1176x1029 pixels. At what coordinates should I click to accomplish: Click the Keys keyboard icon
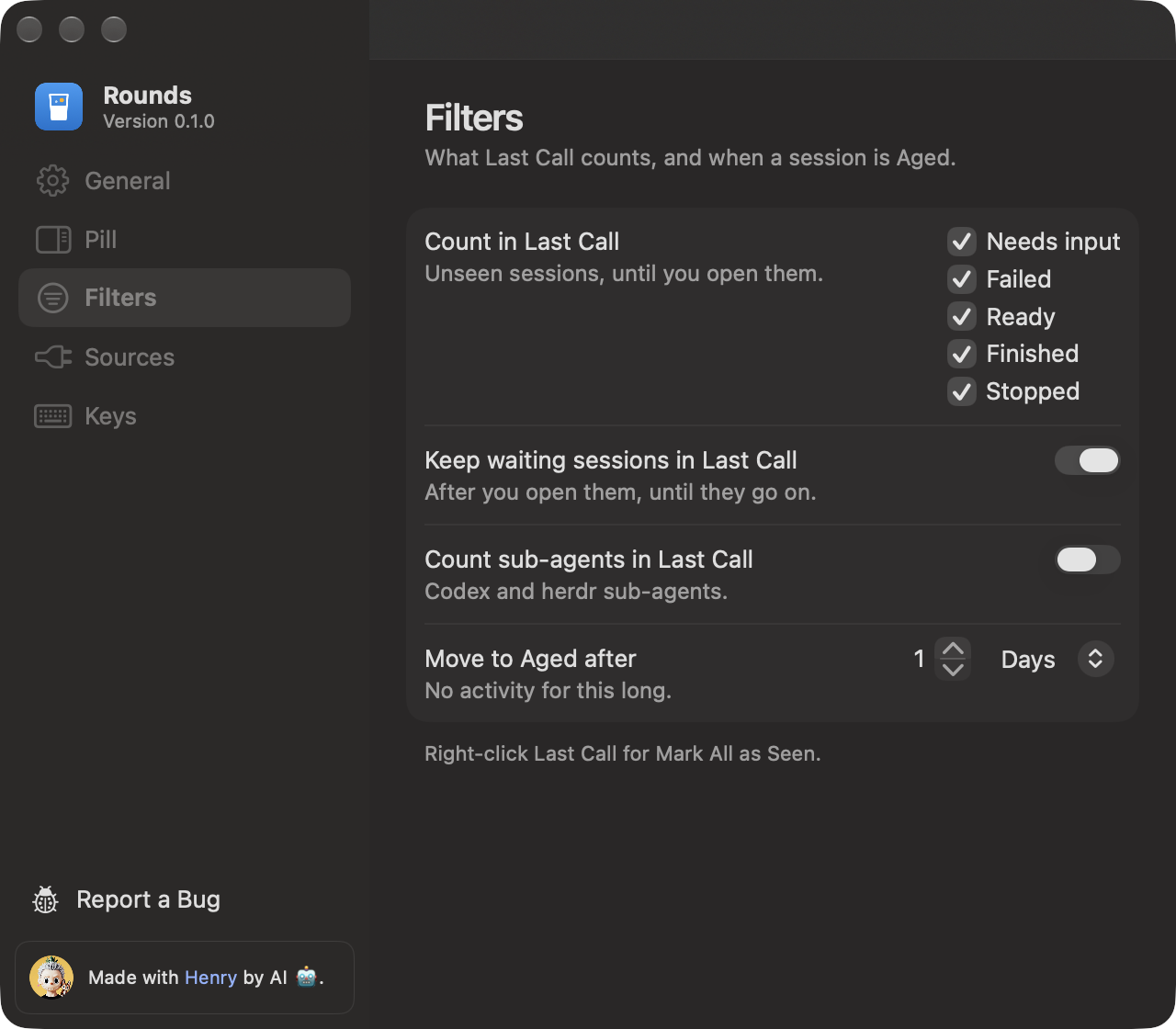[x=53, y=416]
